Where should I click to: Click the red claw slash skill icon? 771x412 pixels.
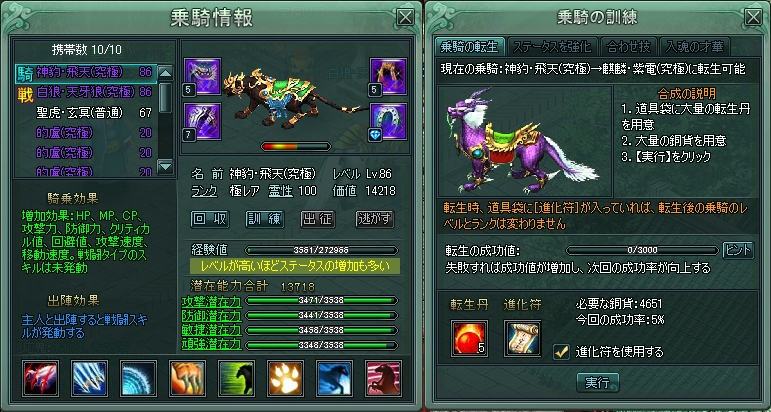(40, 378)
